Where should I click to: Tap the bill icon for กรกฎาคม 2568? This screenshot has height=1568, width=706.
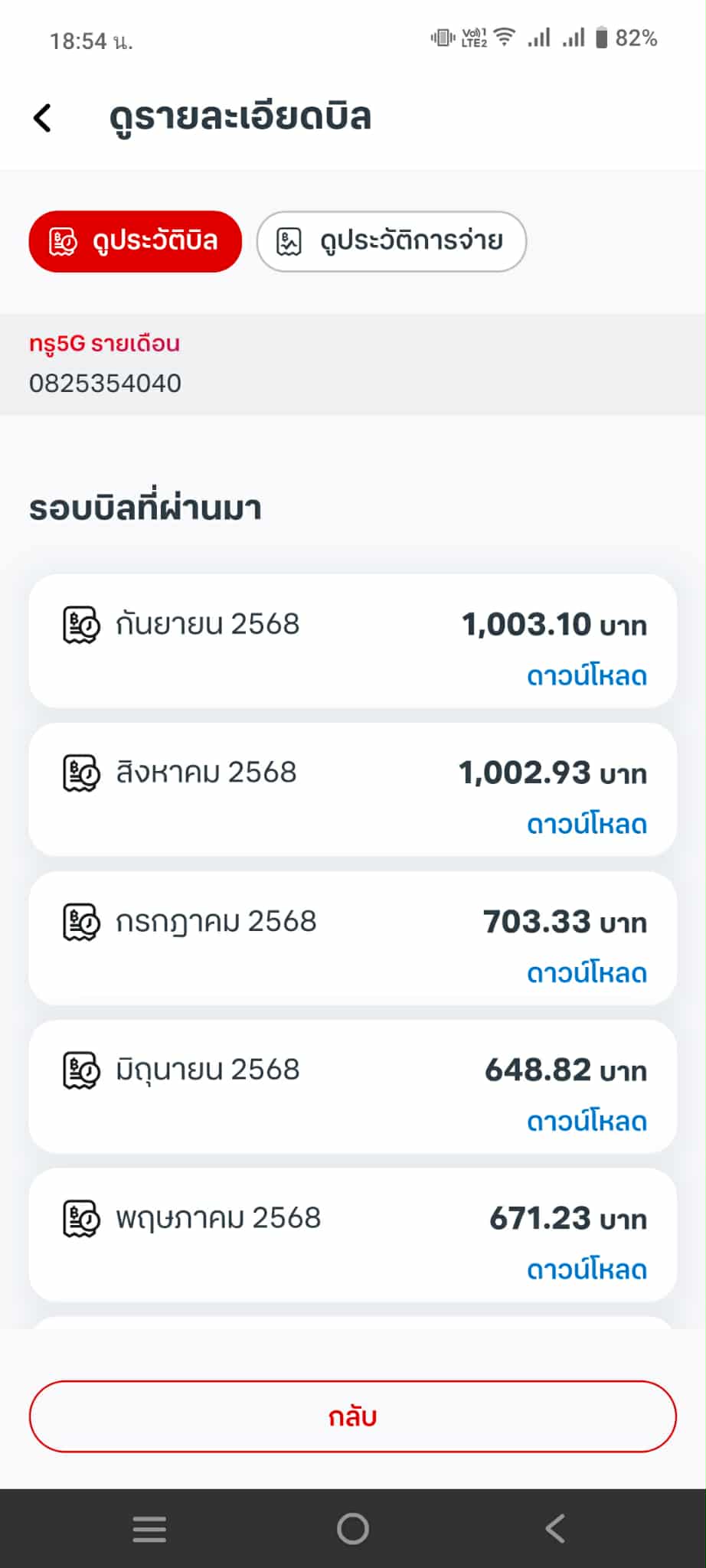coord(80,922)
